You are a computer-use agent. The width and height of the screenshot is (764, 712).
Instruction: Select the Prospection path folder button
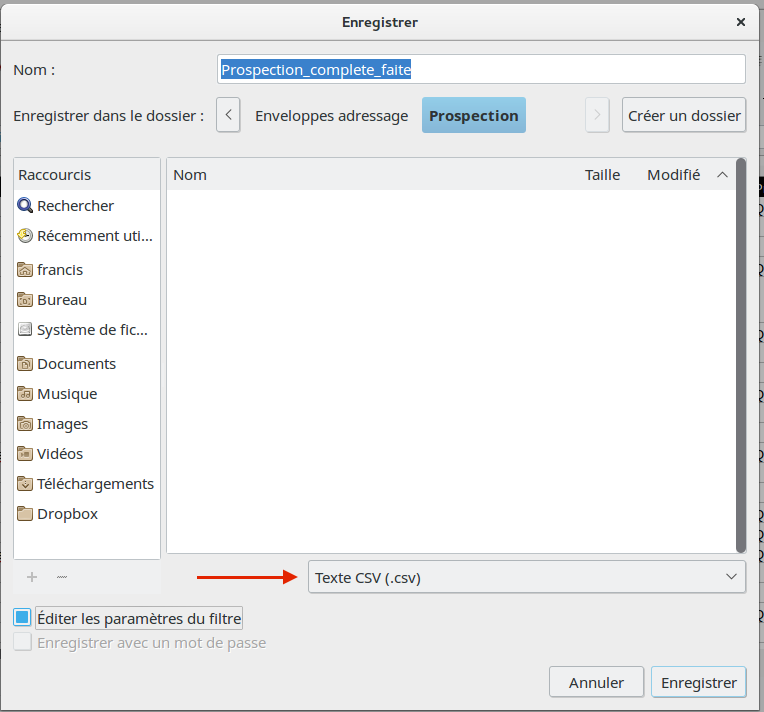point(473,116)
